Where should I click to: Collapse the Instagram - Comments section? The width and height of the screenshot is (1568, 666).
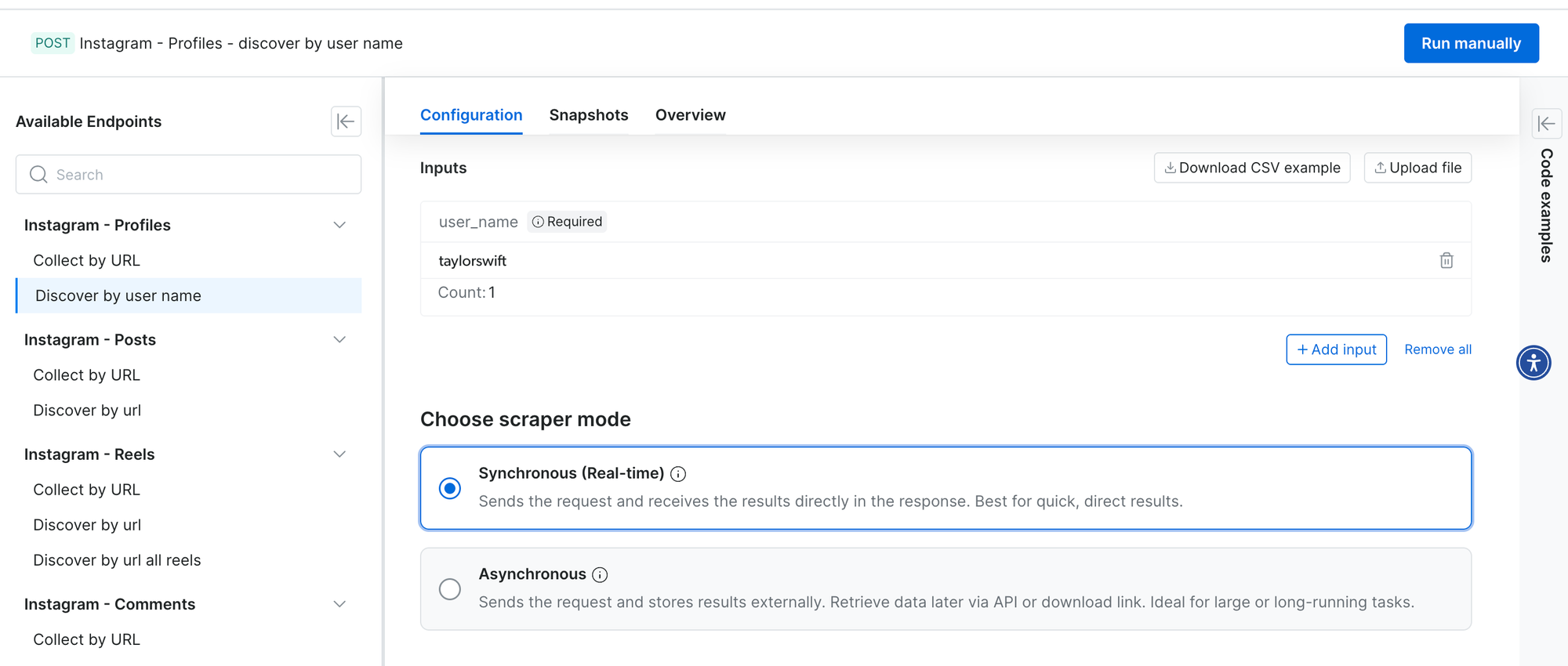tap(339, 604)
